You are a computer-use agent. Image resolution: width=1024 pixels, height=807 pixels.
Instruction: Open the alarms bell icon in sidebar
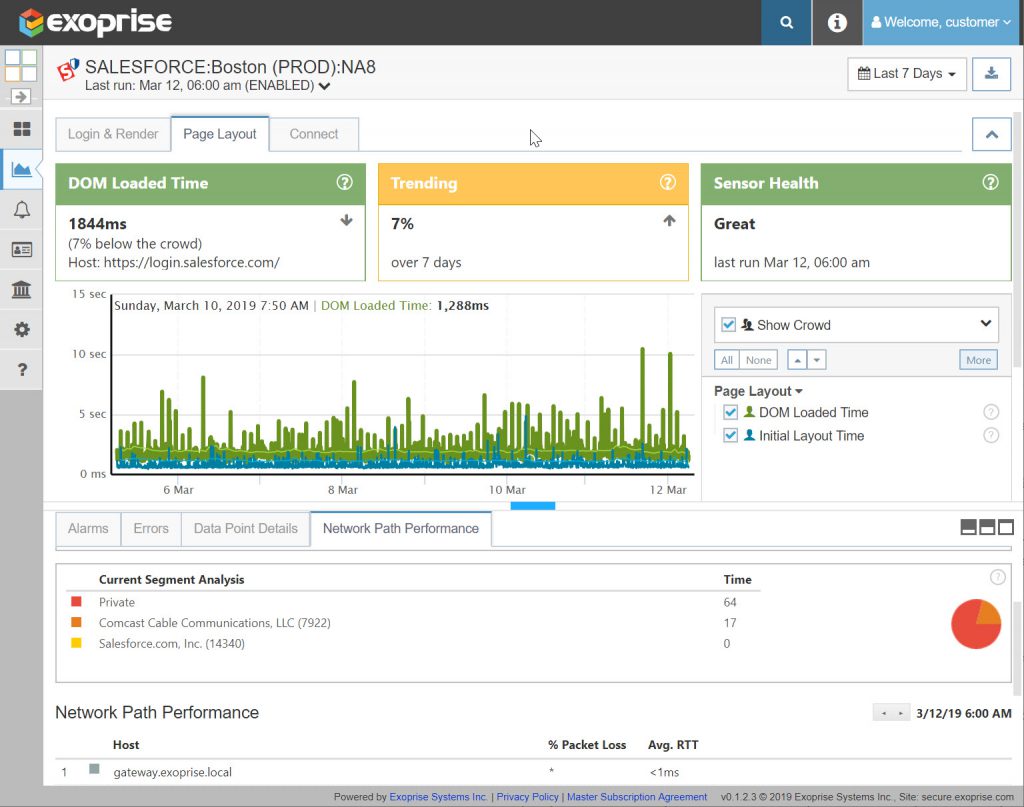click(22, 210)
